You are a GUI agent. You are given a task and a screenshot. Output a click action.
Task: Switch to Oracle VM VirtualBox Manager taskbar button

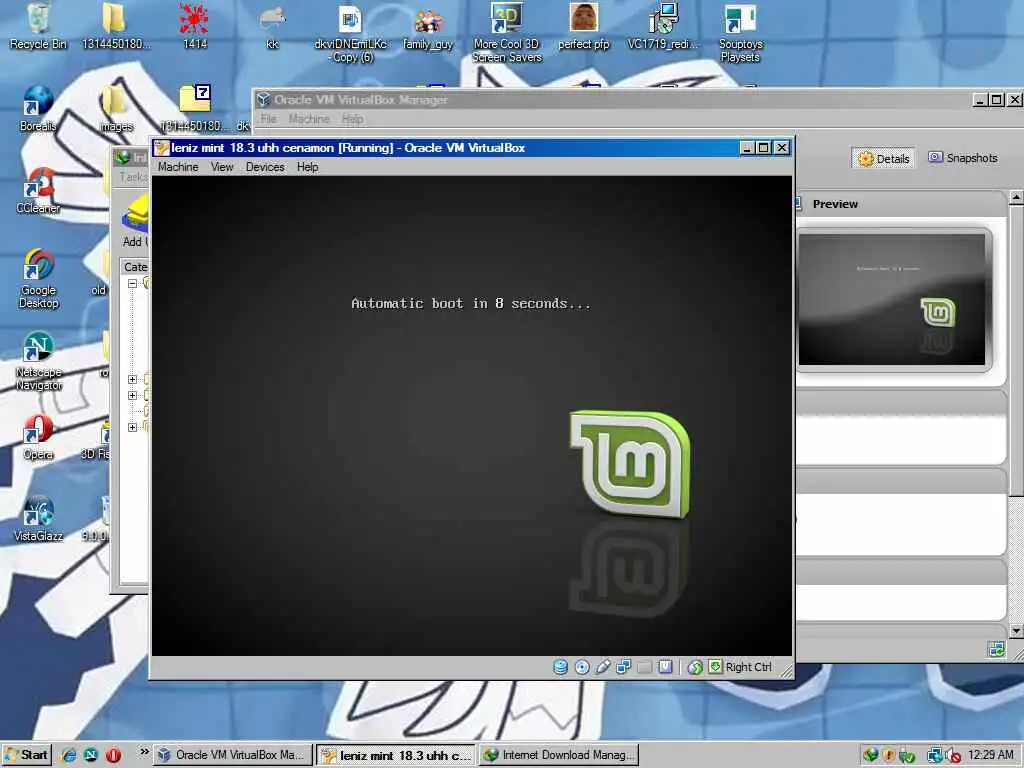point(232,756)
